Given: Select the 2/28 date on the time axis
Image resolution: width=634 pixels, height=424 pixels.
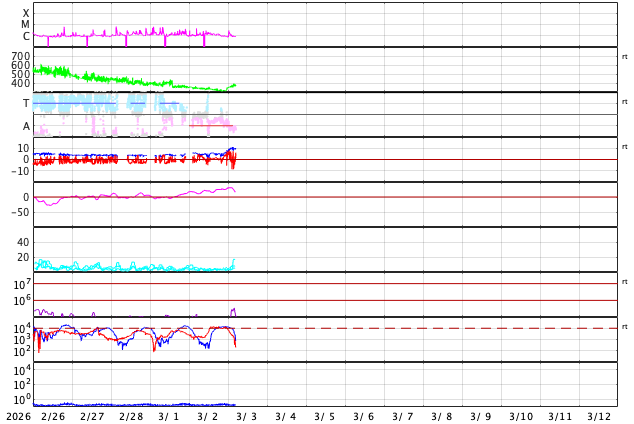Looking at the screenshot, I should click(131, 416).
